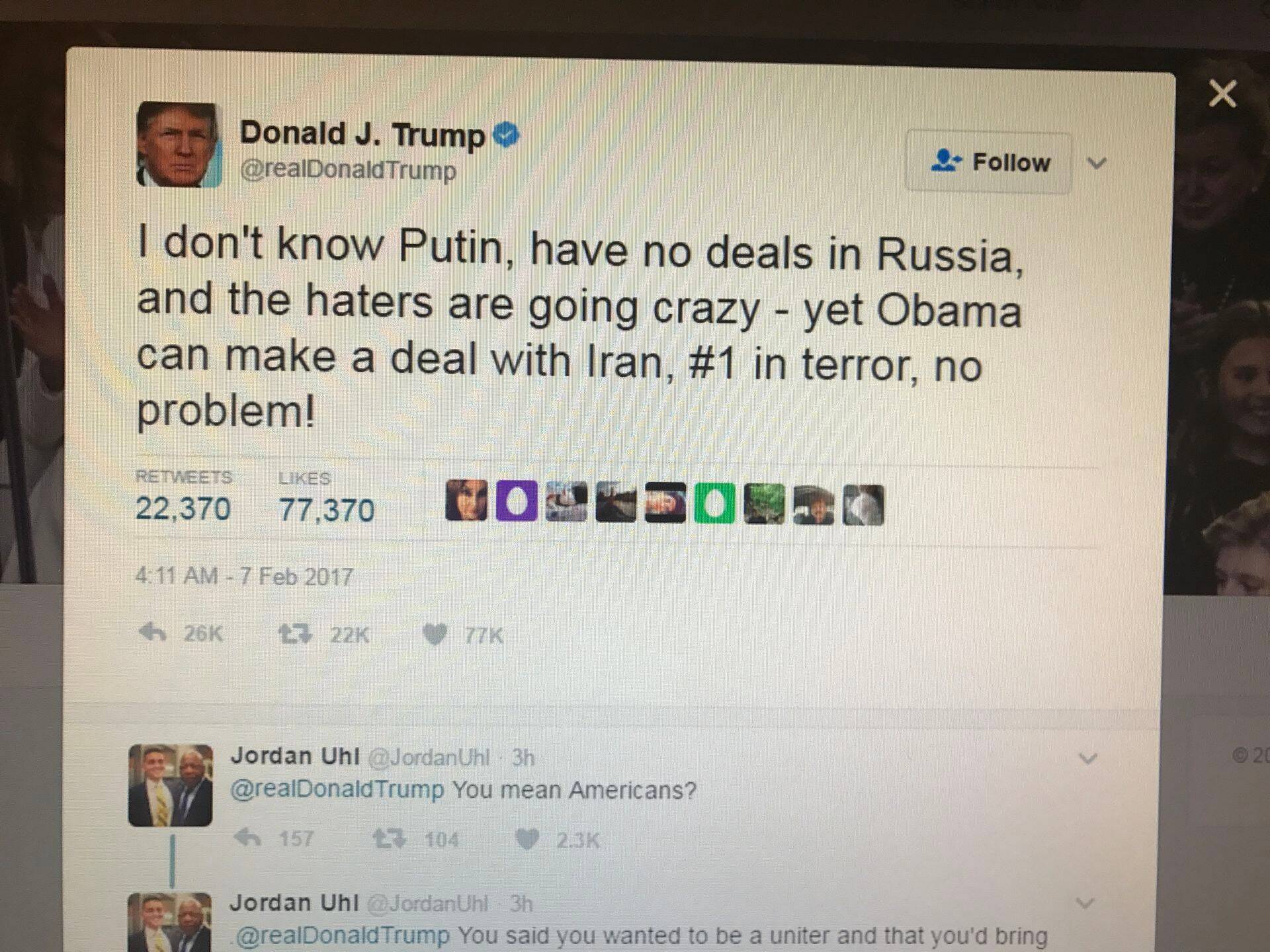Open the @realDonaldTrump handle under name
Image resolution: width=1270 pixels, height=952 pixels.
(x=348, y=170)
